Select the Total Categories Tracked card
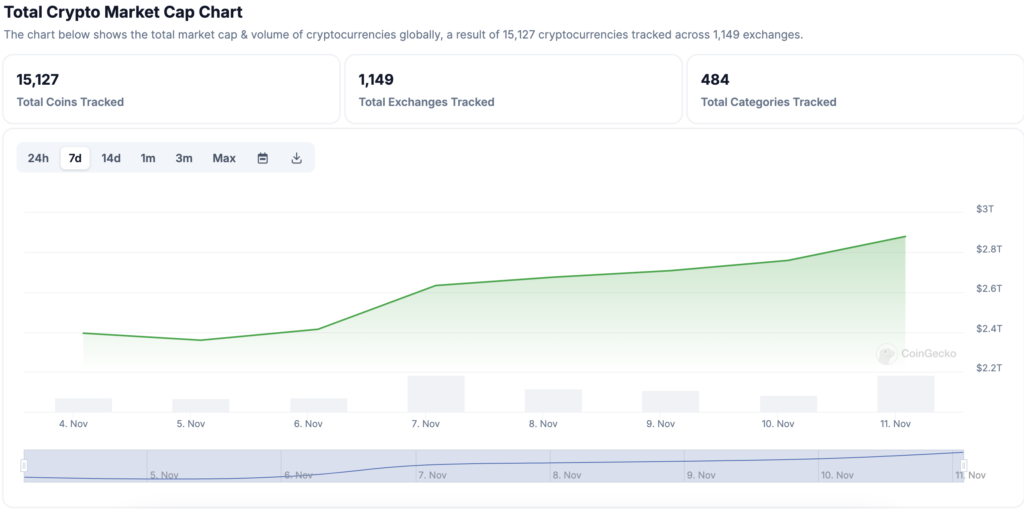This screenshot has height=509, width=1024. click(854, 89)
